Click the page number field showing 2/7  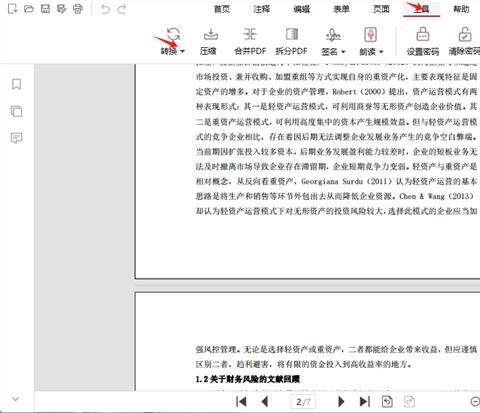coord(303,402)
